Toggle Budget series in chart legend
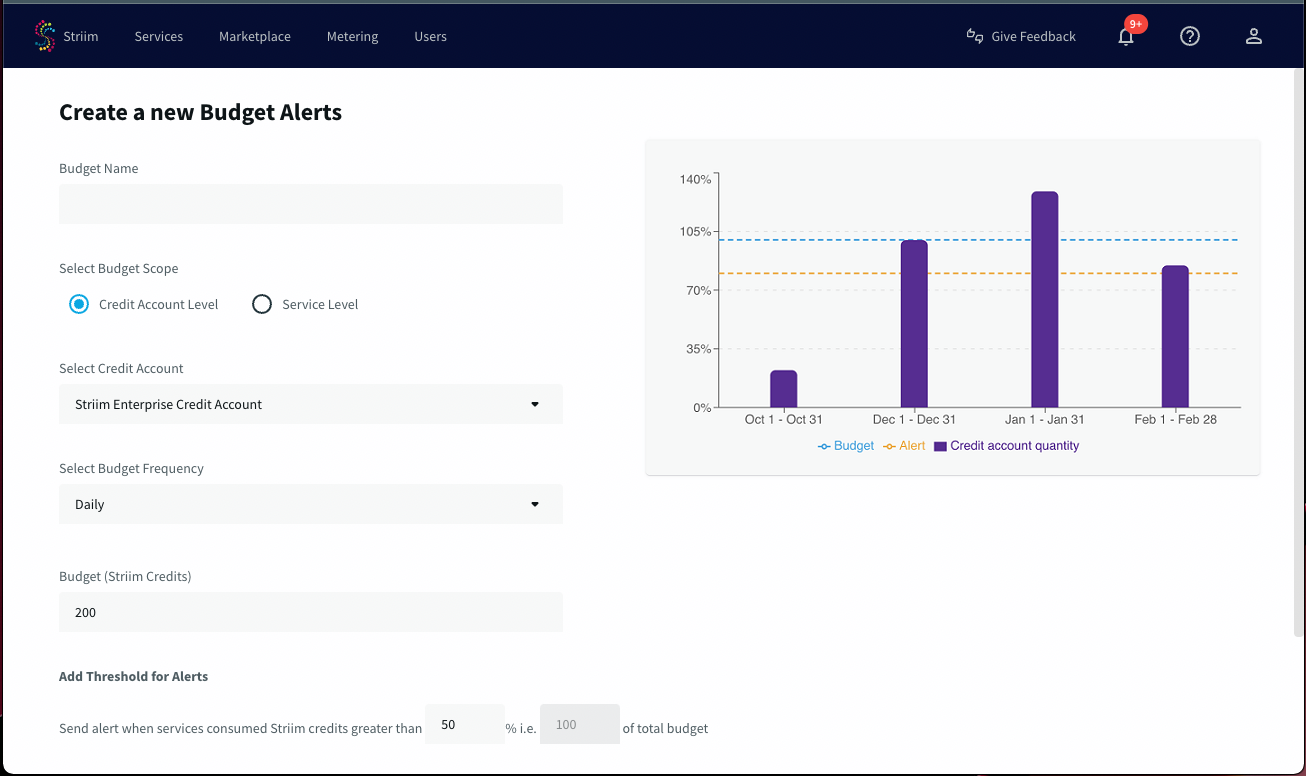Viewport: 1306px width, 776px height. pos(846,446)
